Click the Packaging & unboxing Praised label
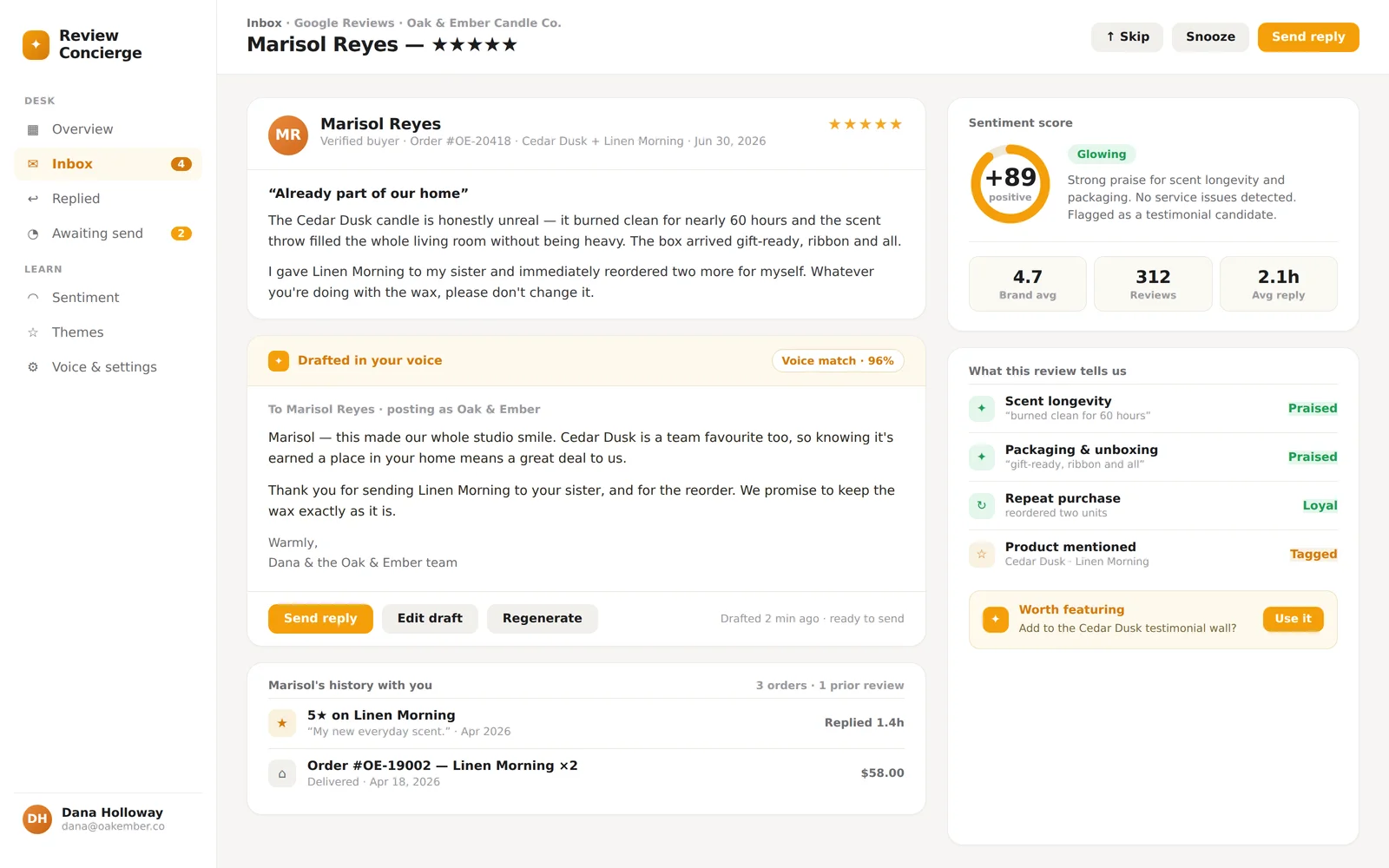 1313,457
